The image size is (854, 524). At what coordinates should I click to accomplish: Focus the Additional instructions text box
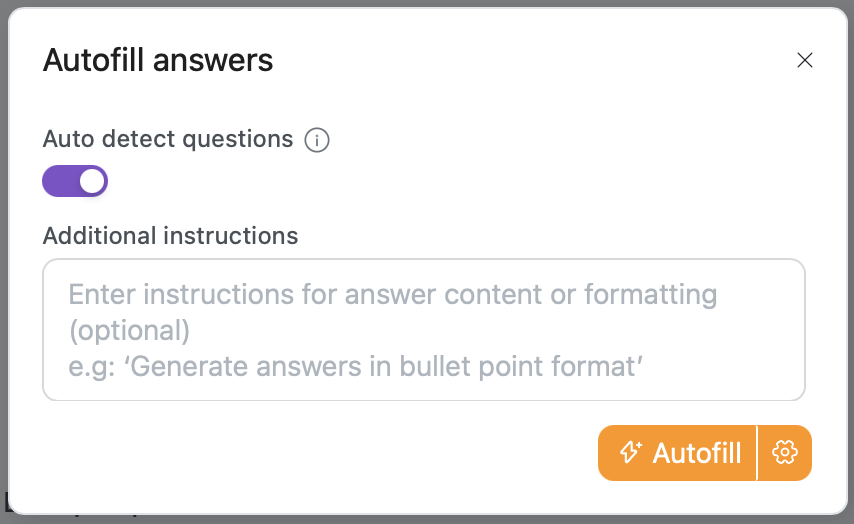424,329
